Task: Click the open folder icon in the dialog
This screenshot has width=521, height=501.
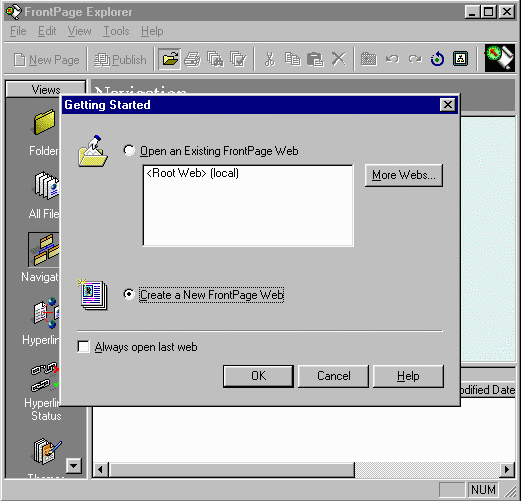Action: tap(93, 151)
